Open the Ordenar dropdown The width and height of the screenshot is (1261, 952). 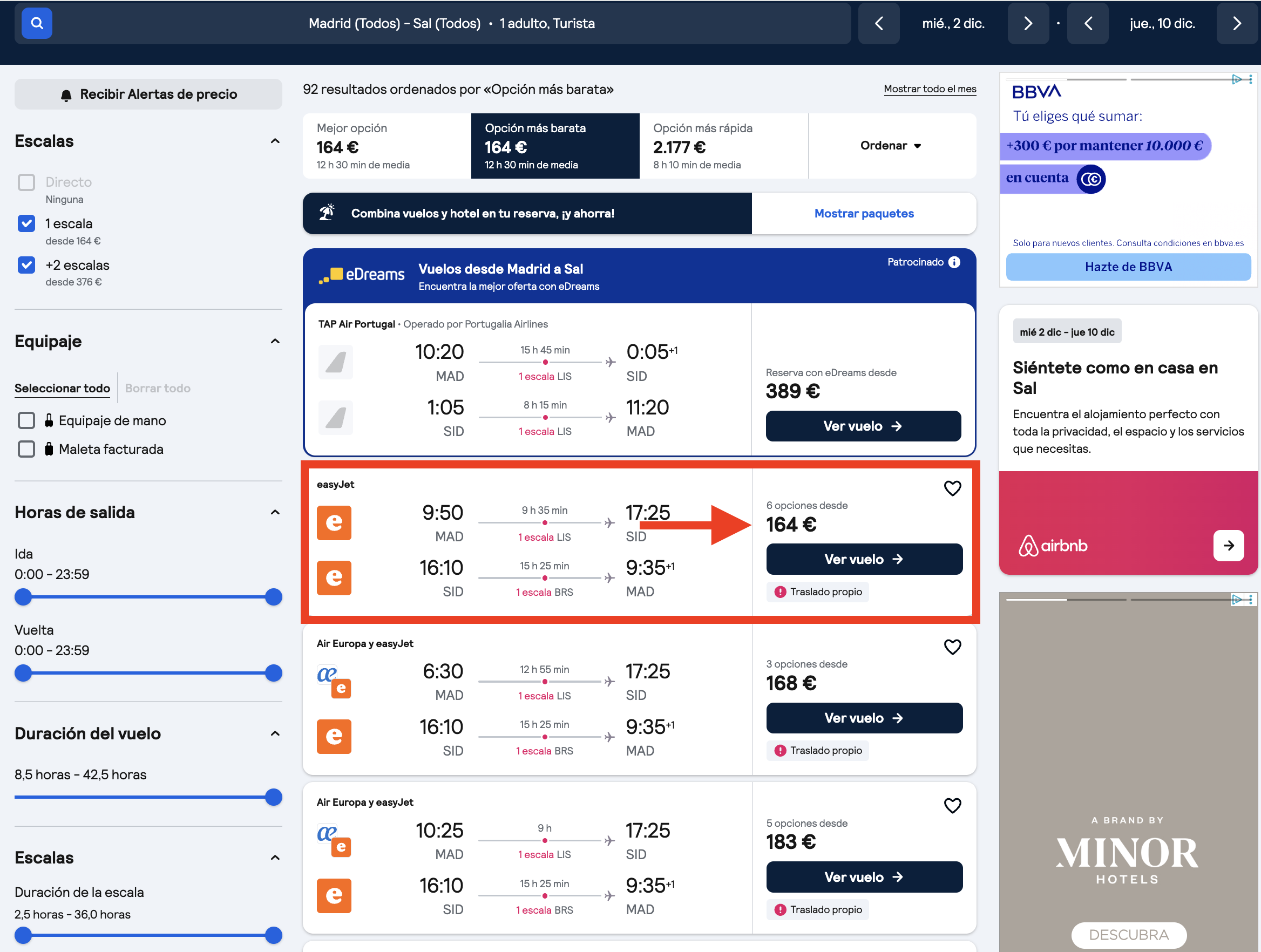coord(892,145)
